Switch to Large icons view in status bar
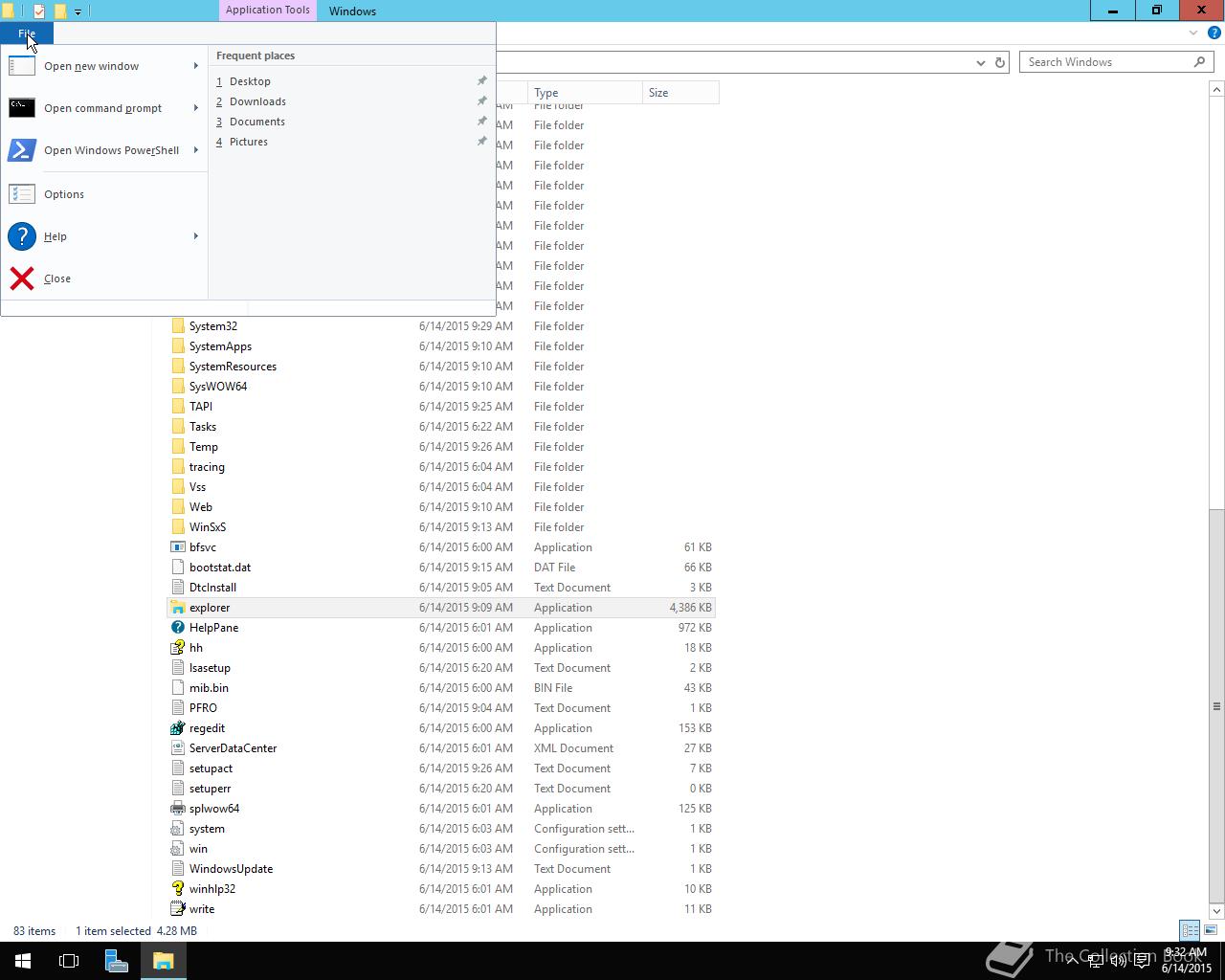1225x980 pixels. pyautogui.click(x=1211, y=930)
